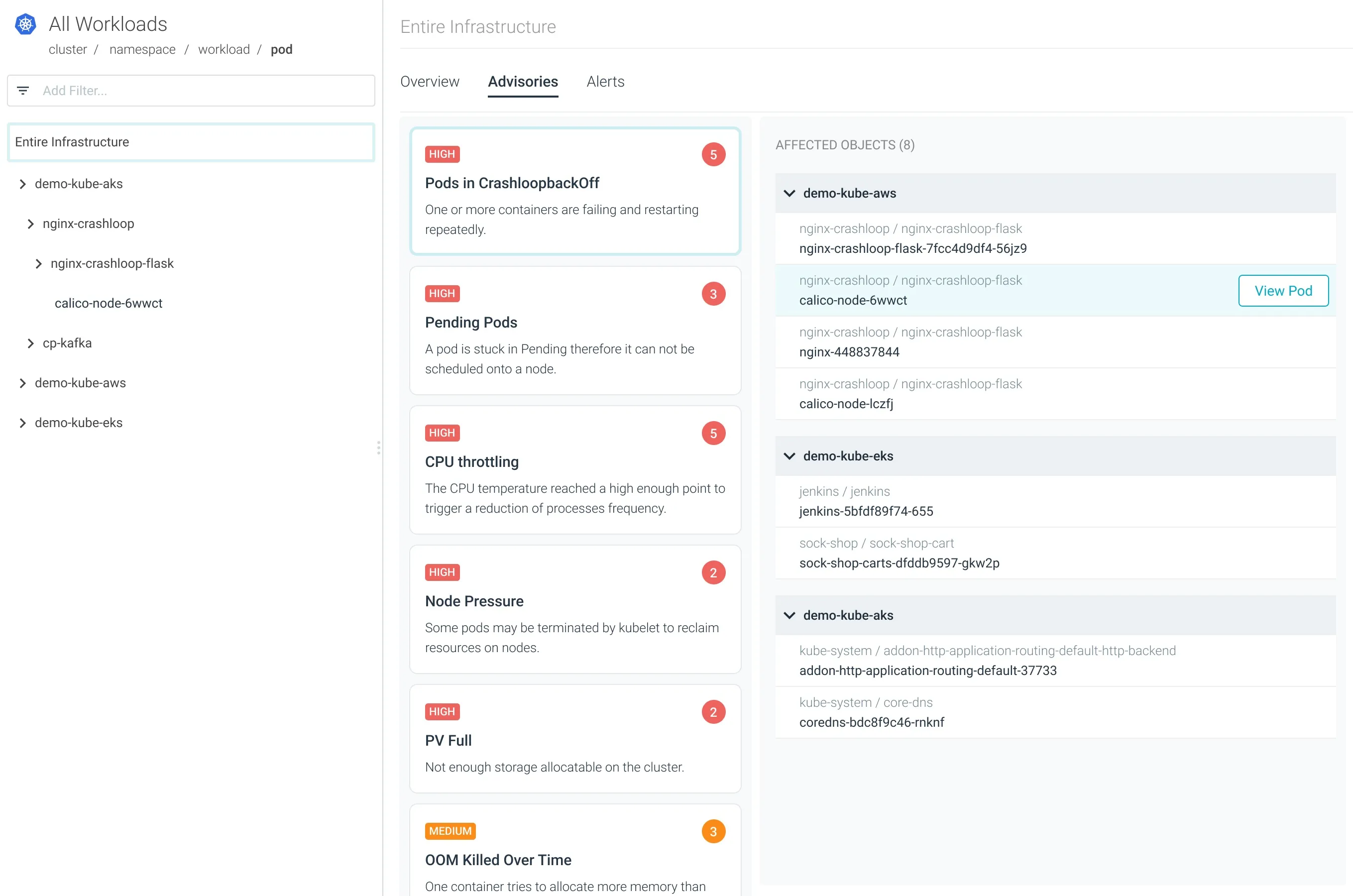Open Pods in CrashloopbackOff advisory card
The width and height of the screenshot is (1353, 896).
575,191
